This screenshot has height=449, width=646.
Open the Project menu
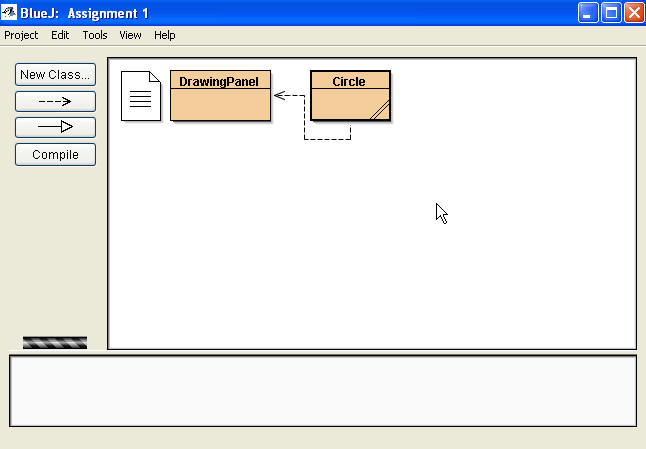click(21, 35)
